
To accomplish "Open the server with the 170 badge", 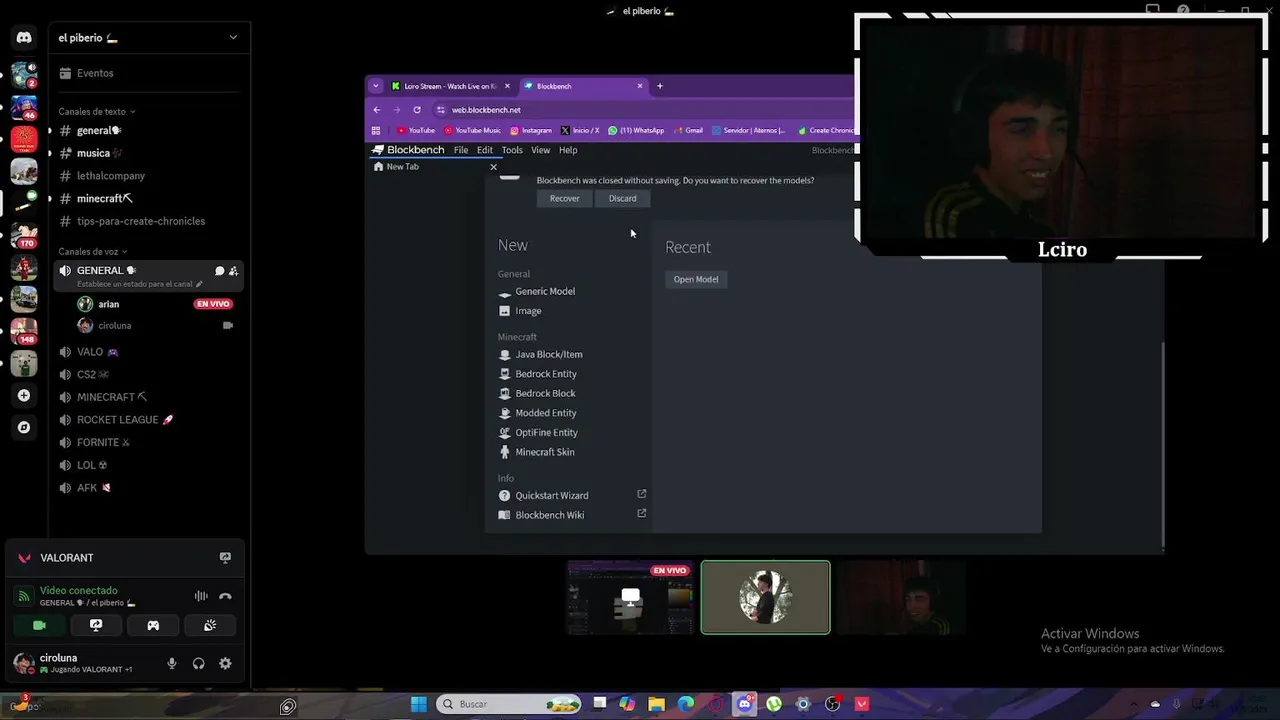I will (x=24, y=235).
